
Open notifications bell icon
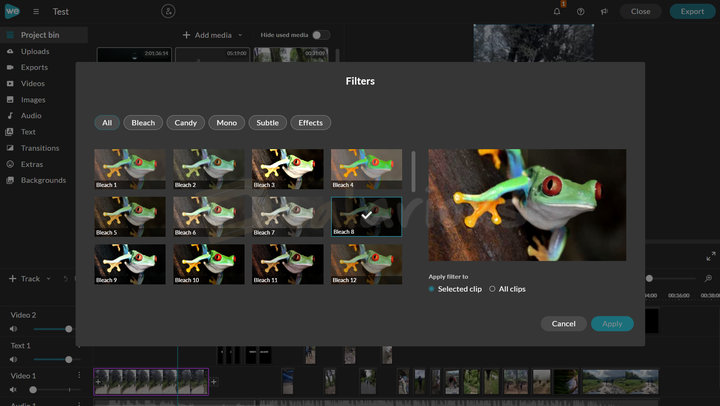(557, 11)
